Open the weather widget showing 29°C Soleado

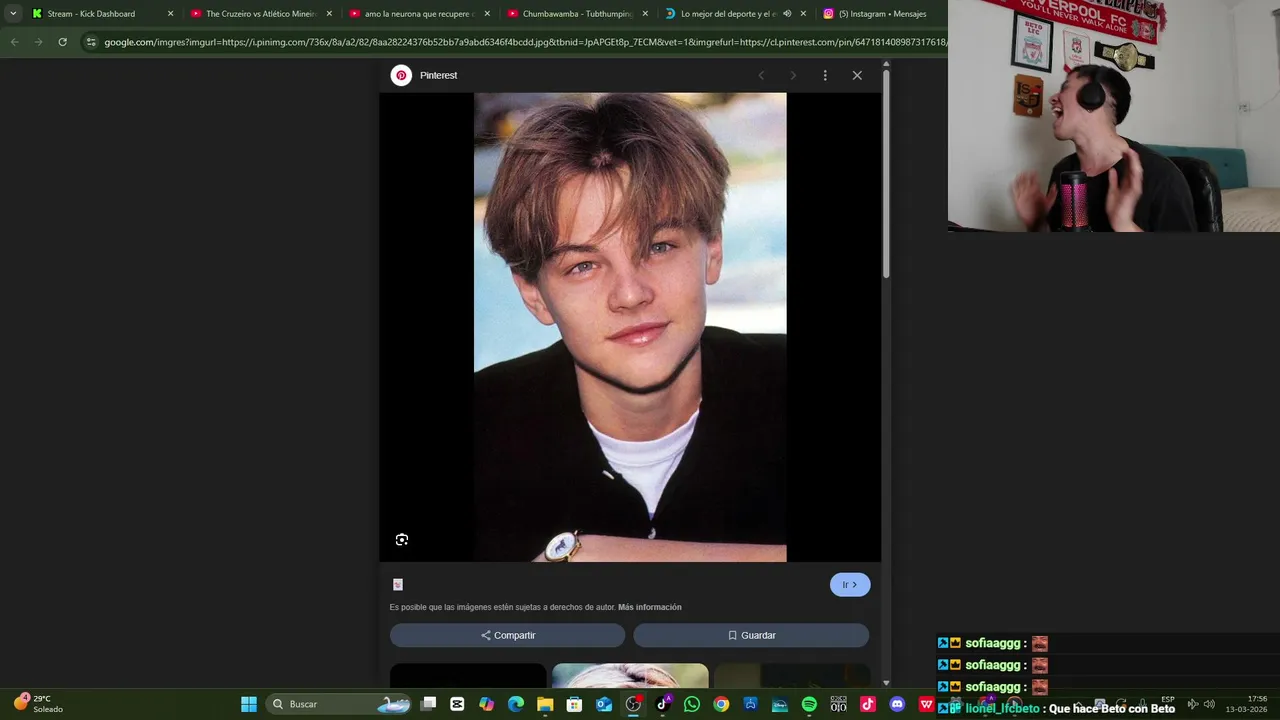coord(38,704)
